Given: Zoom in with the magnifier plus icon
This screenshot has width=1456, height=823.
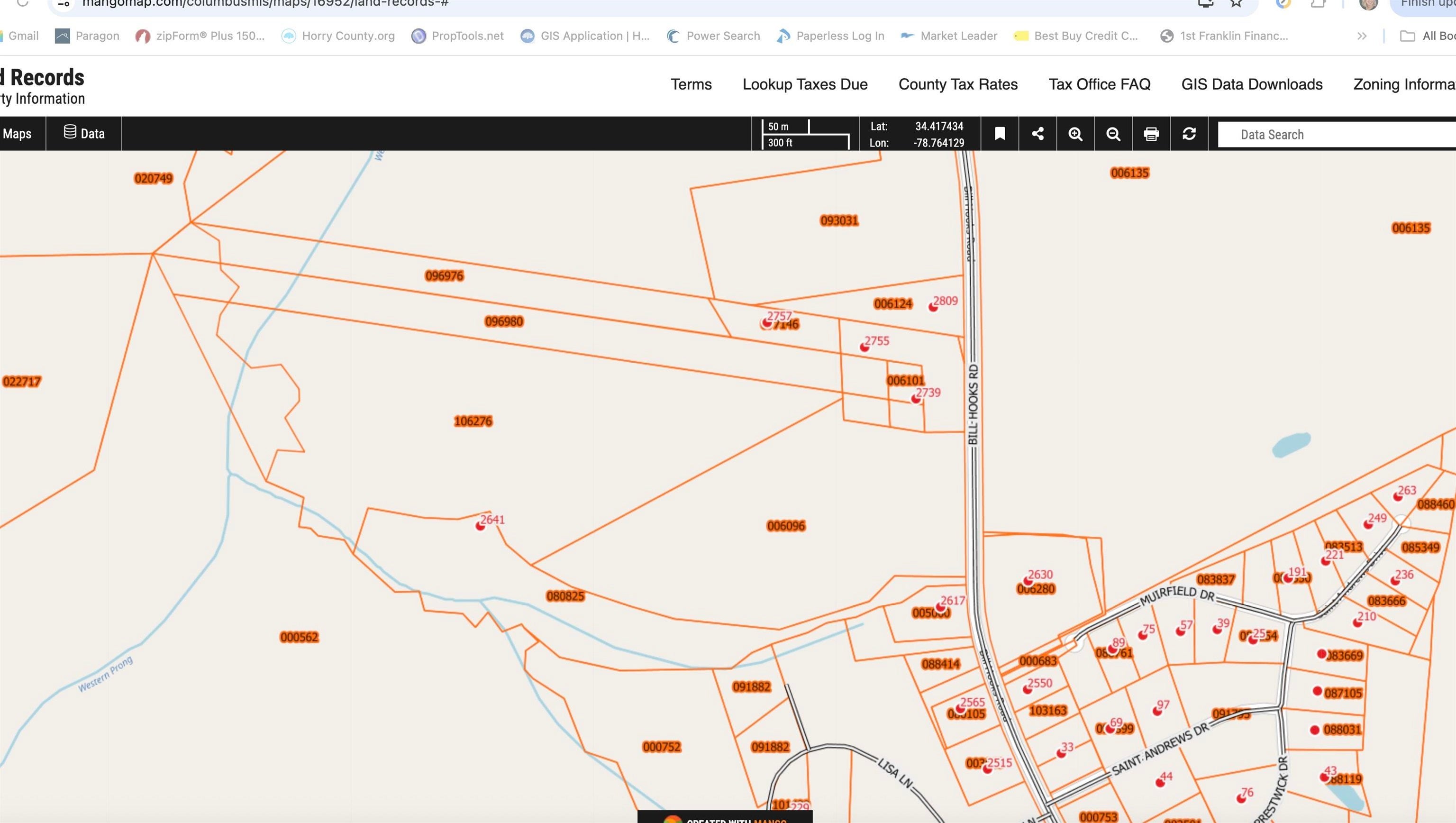Looking at the screenshot, I should 1075,134.
